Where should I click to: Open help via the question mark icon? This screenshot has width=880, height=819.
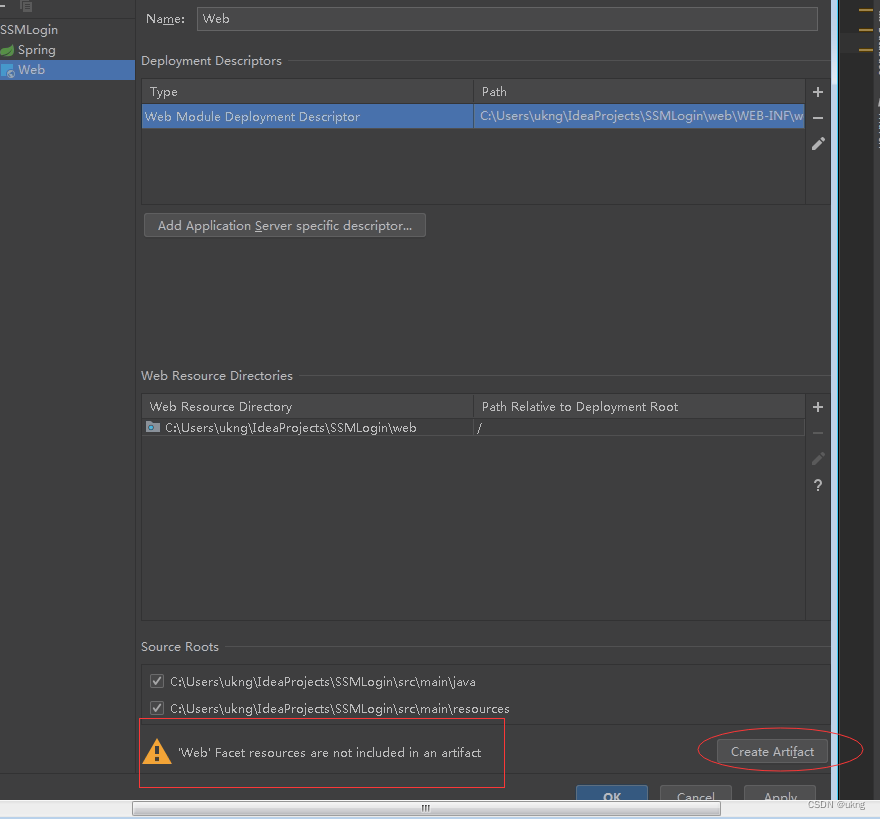[x=818, y=485]
